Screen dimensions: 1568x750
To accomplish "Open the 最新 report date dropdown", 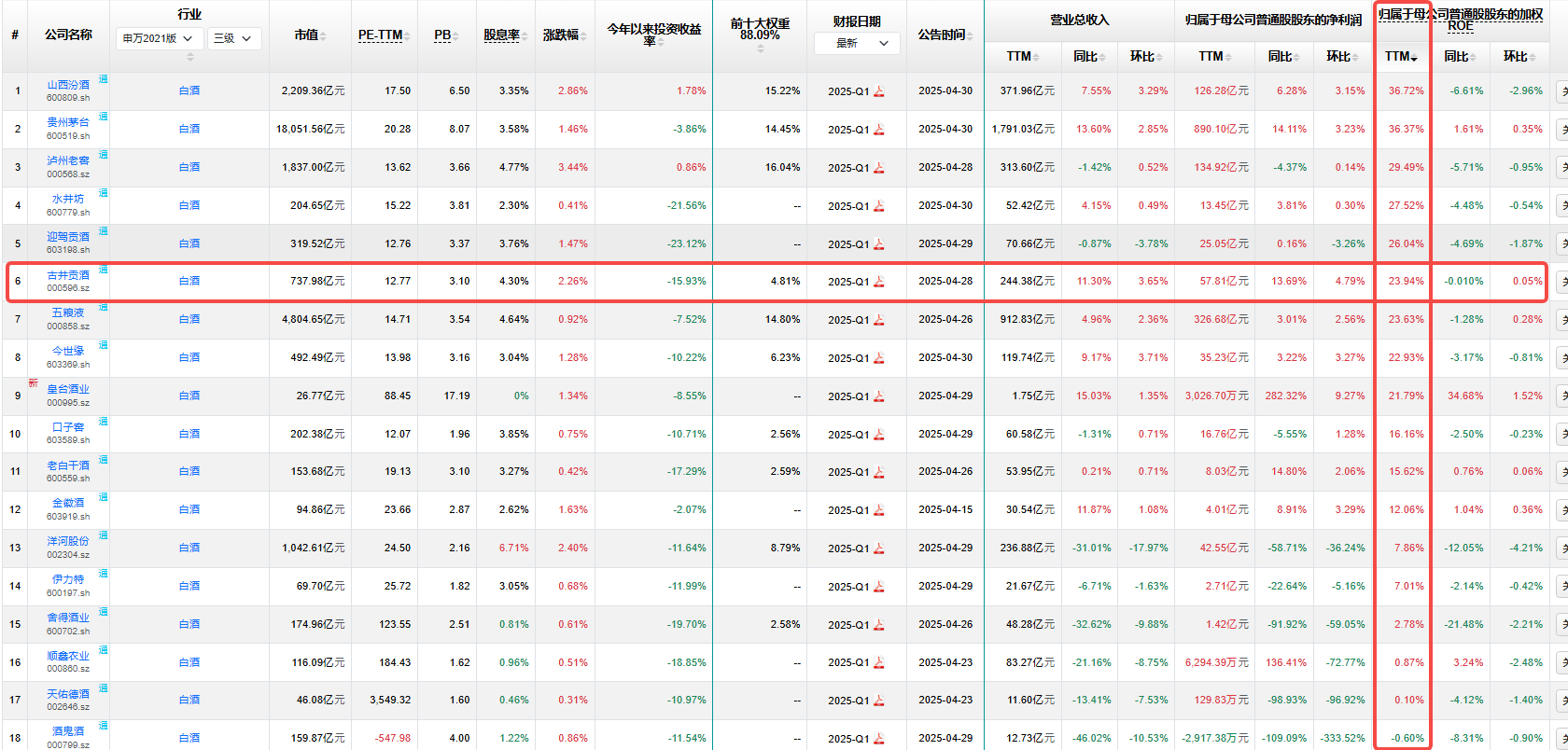I will (x=857, y=43).
